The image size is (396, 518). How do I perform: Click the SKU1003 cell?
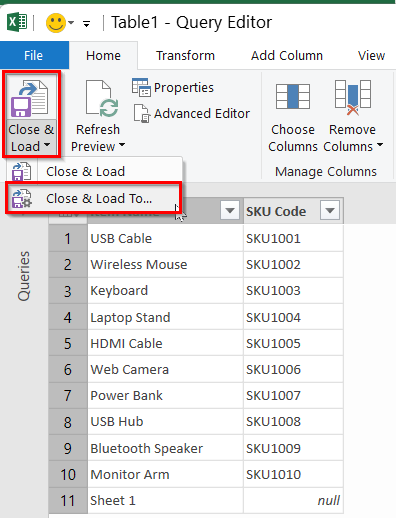[293, 291]
